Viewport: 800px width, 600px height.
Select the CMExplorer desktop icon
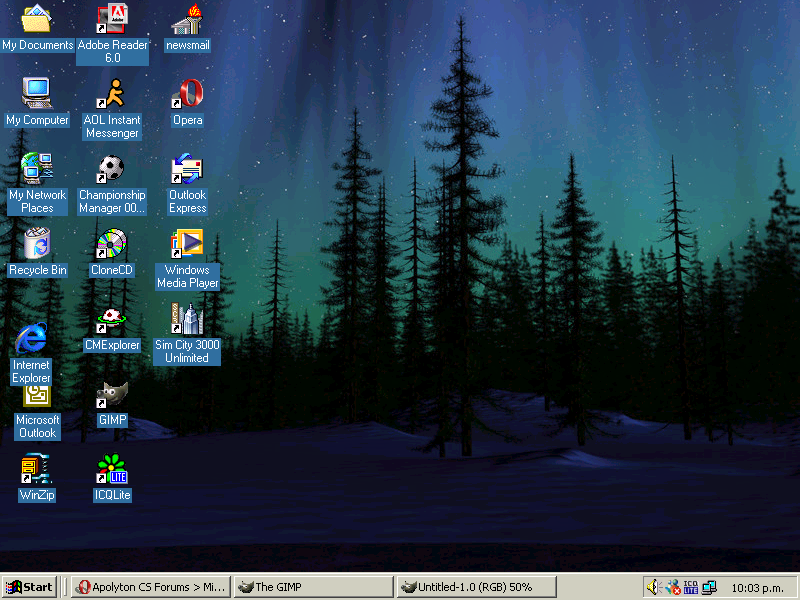[112, 320]
